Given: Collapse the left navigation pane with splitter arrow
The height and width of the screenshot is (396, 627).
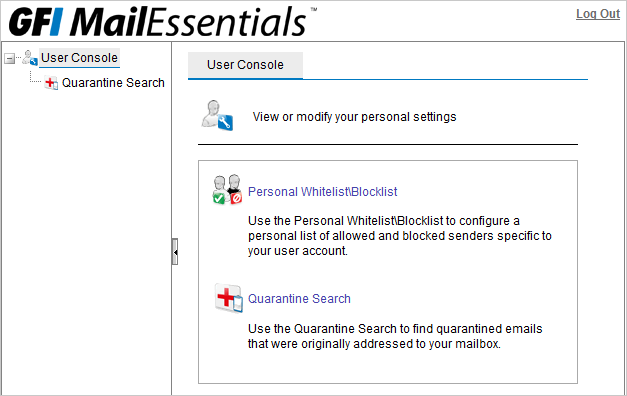Looking at the screenshot, I should tap(175, 252).
